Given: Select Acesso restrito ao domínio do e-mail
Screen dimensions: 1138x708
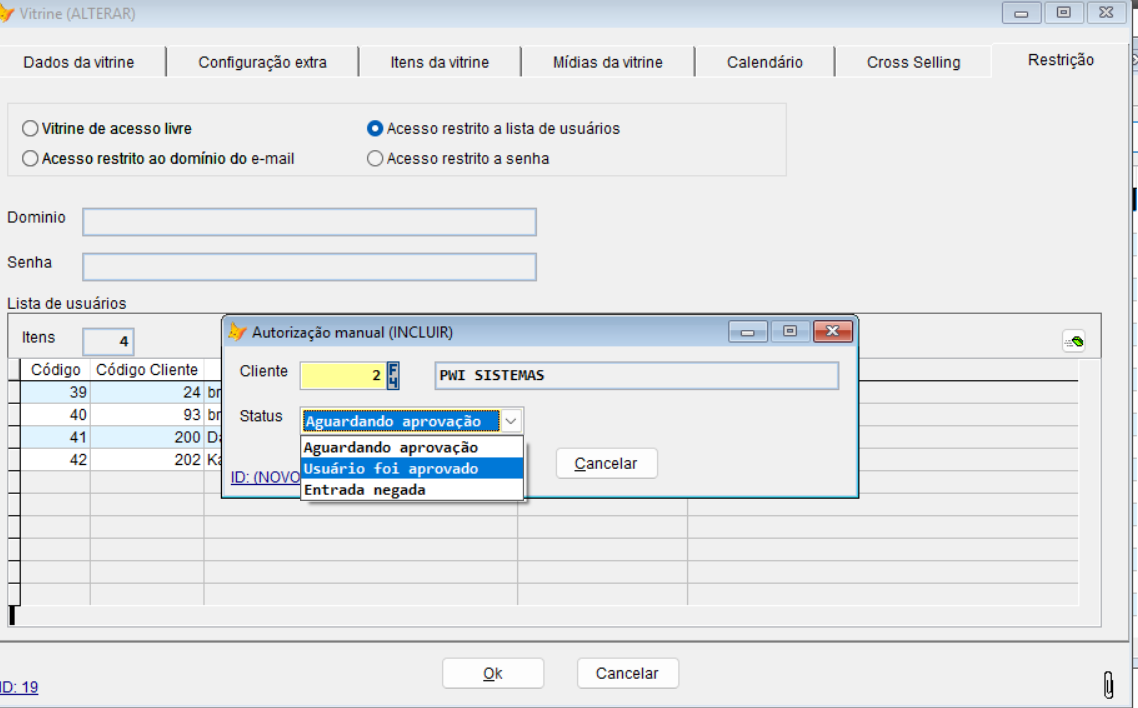Looking at the screenshot, I should tap(32, 157).
